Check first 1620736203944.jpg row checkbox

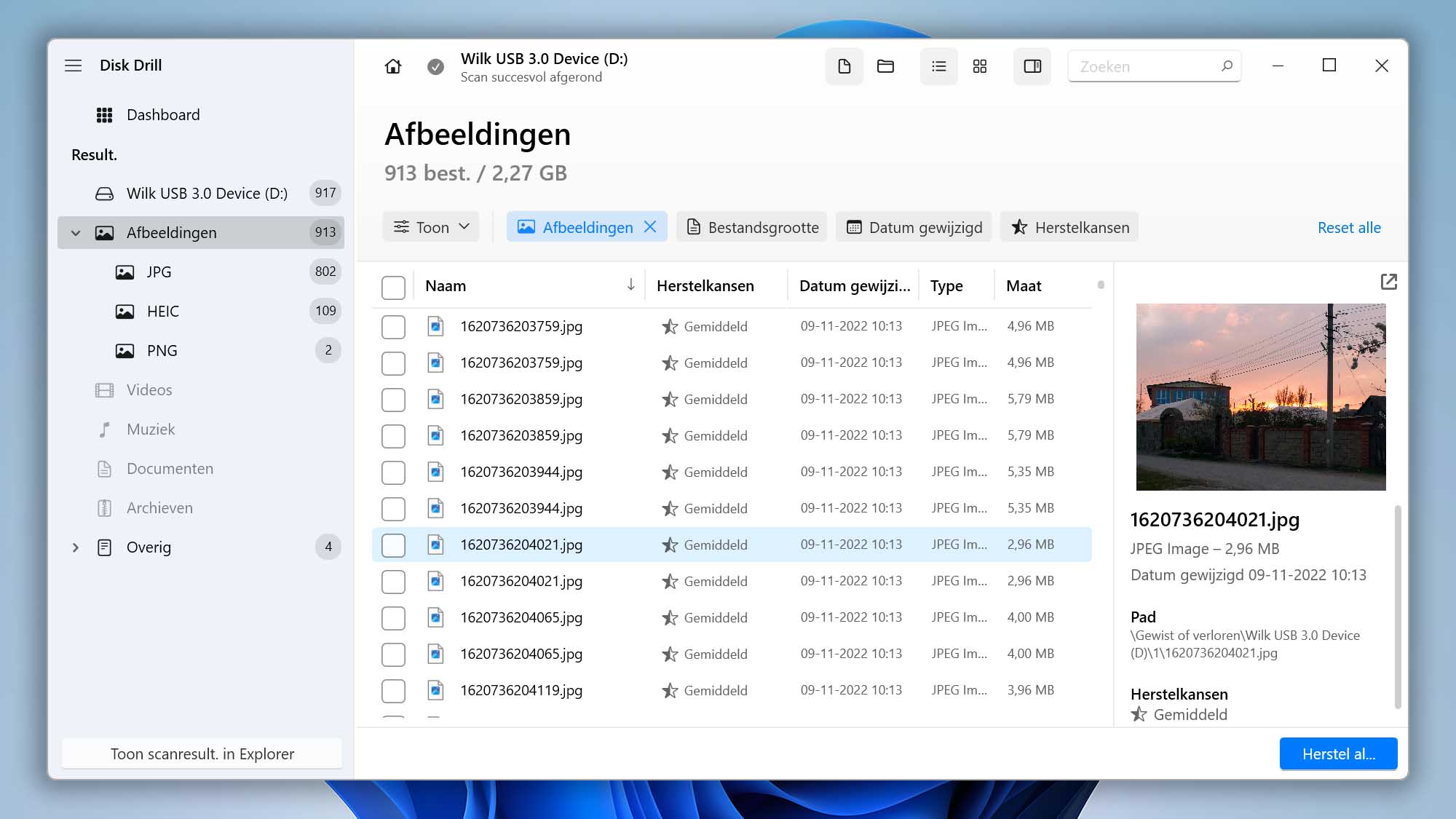pos(393,472)
